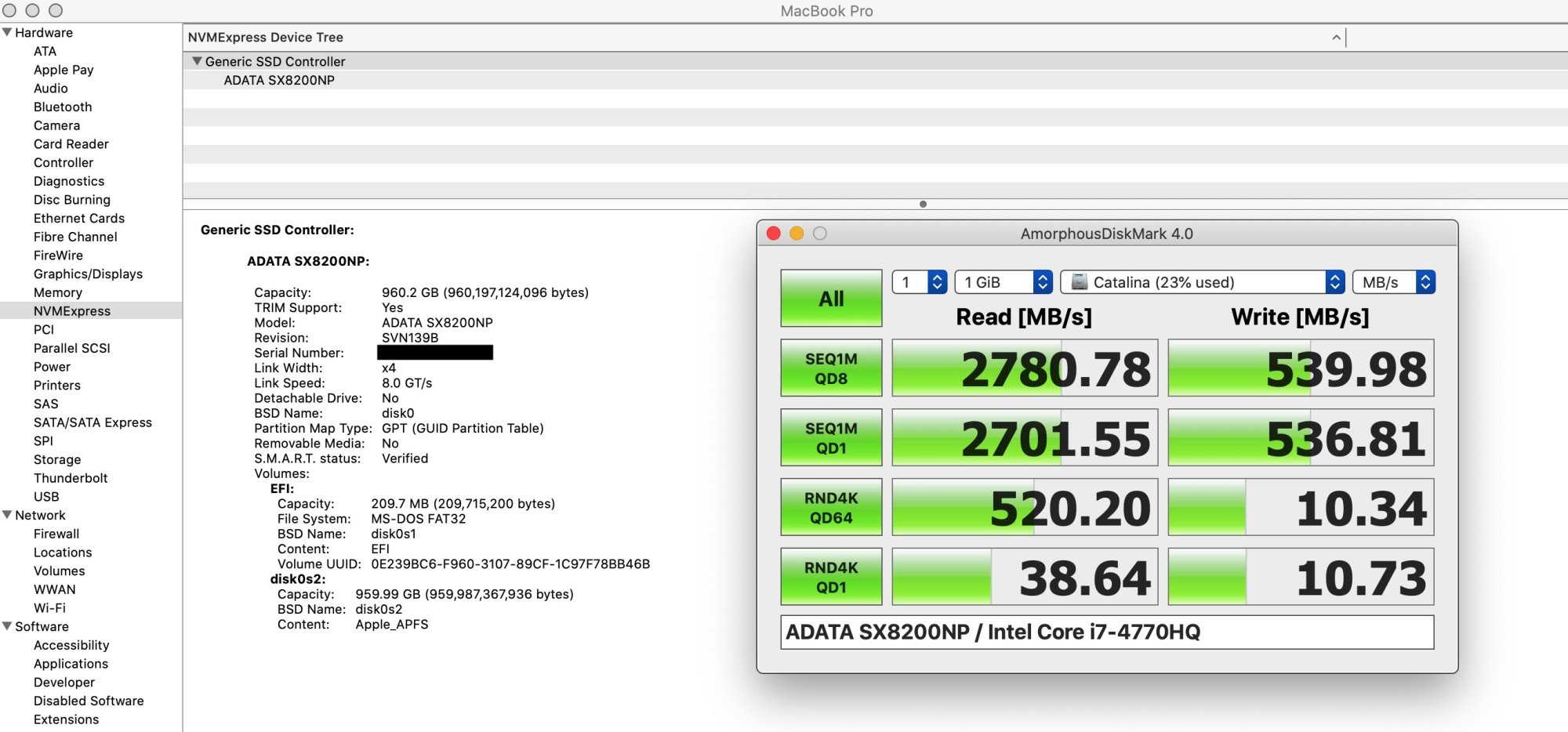Open Disabled Software in sidebar
This screenshot has height=732, width=1568.
click(x=88, y=701)
